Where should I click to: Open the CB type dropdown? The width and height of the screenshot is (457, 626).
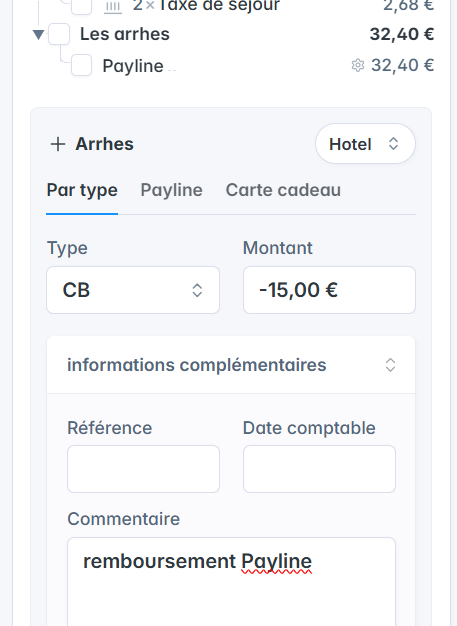pyautogui.click(x=133, y=290)
